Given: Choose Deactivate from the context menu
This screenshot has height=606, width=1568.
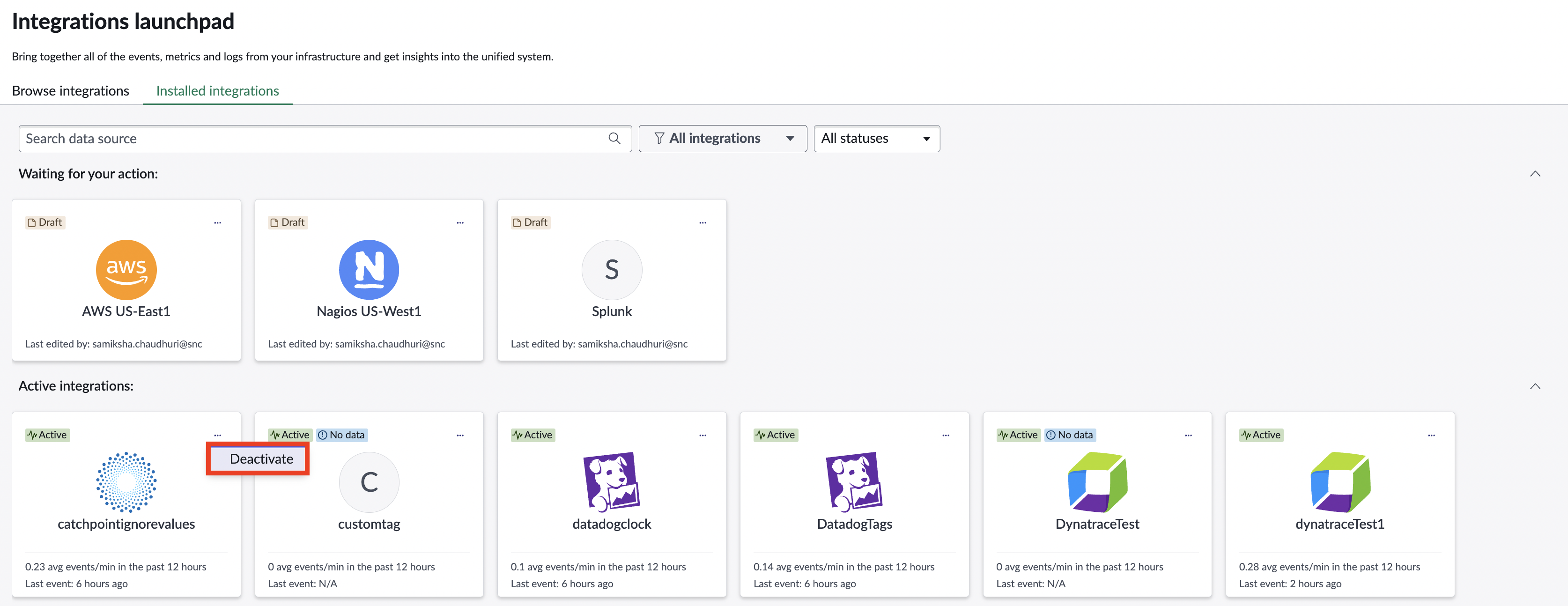Looking at the screenshot, I should click(258, 459).
